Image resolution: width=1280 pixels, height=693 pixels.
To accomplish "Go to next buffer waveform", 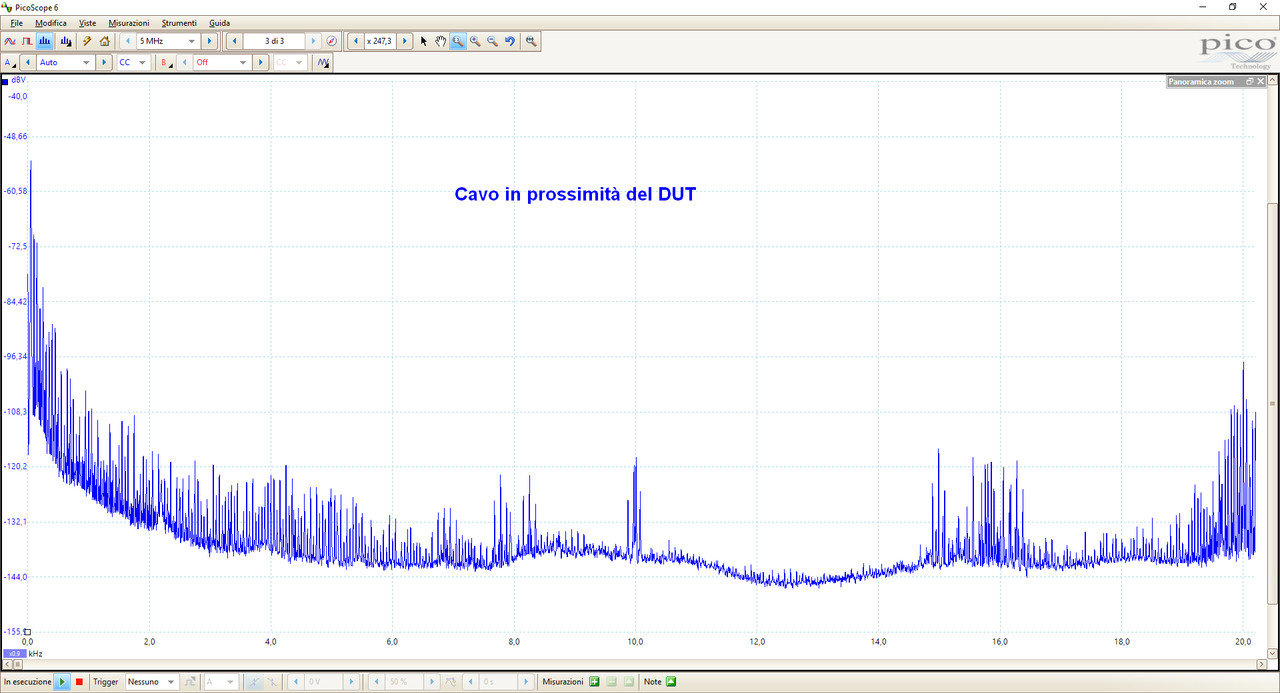I will [314, 41].
